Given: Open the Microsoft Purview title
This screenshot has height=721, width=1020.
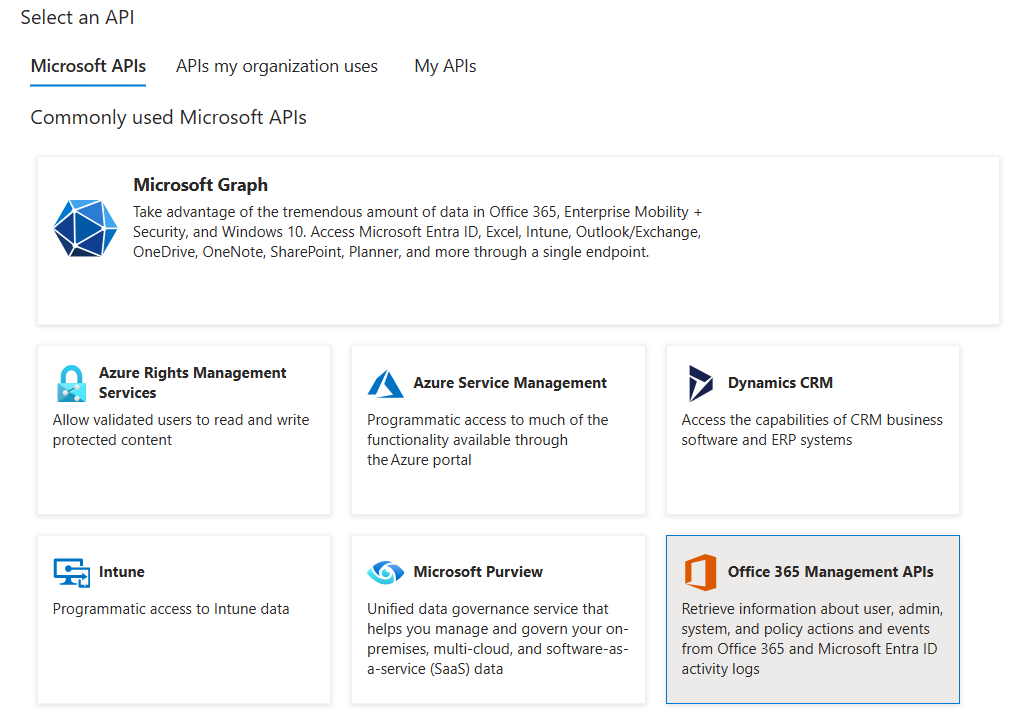Looking at the screenshot, I should click(x=478, y=572).
